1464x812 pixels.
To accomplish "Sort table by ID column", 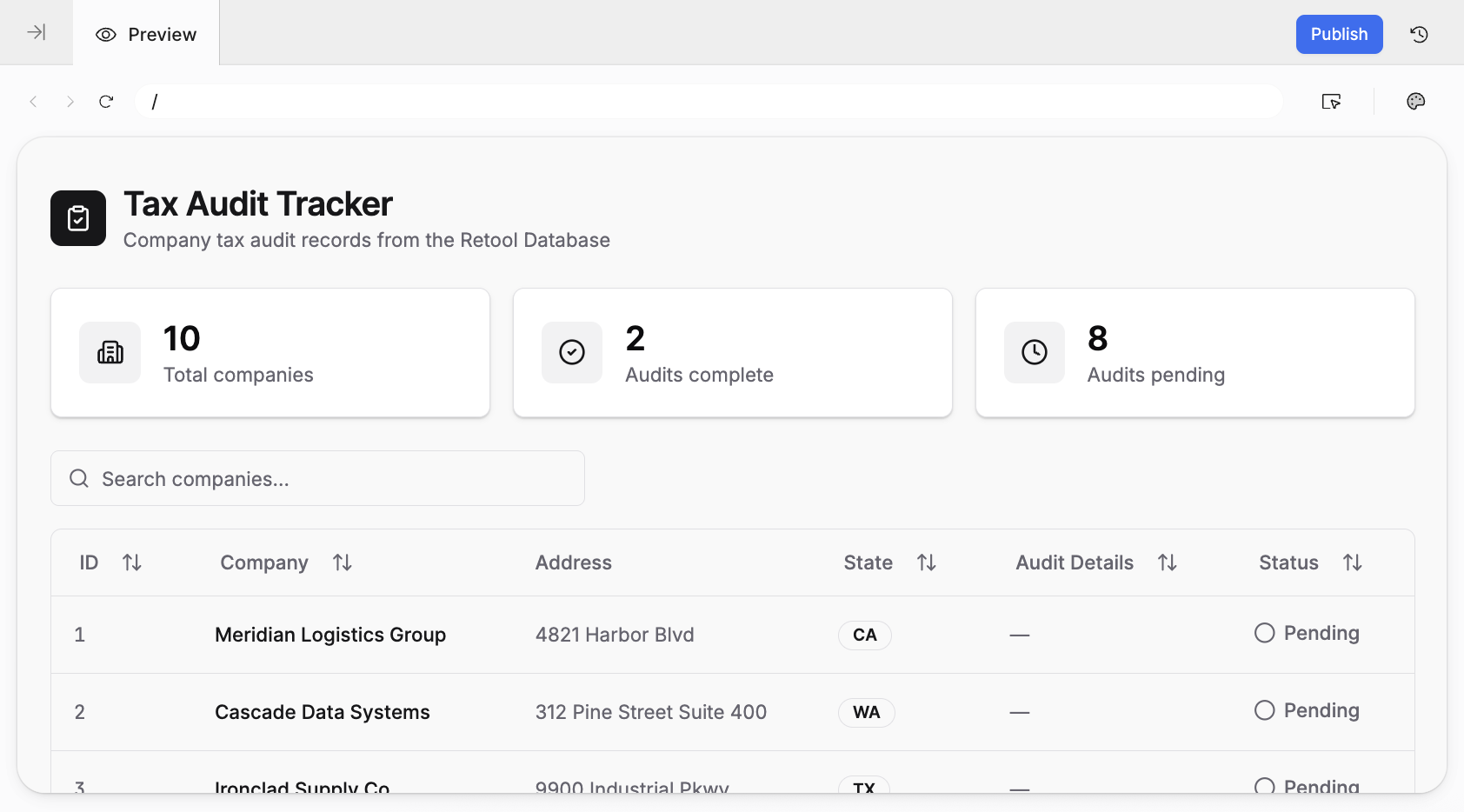I will [132, 562].
